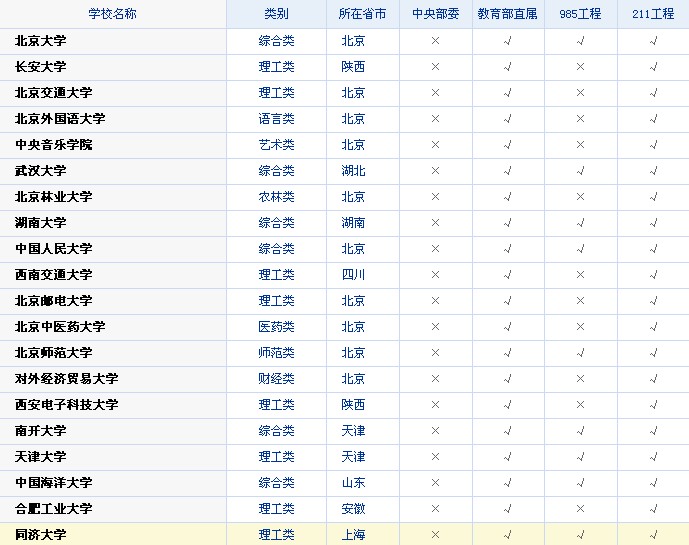Click the 教育部直属 column header
This screenshot has height=545, width=689.
[x=508, y=14]
